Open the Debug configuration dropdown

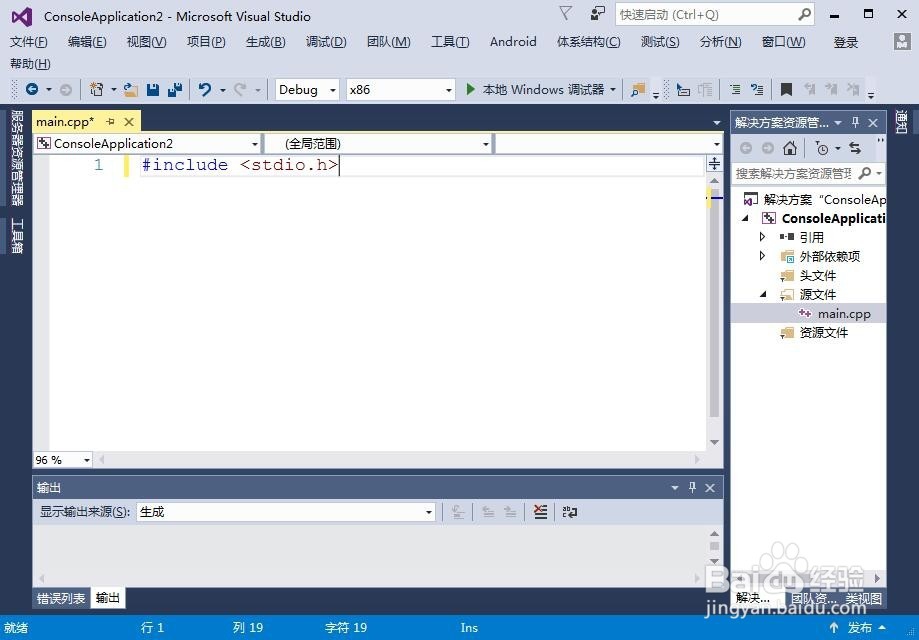click(x=333, y=90)
